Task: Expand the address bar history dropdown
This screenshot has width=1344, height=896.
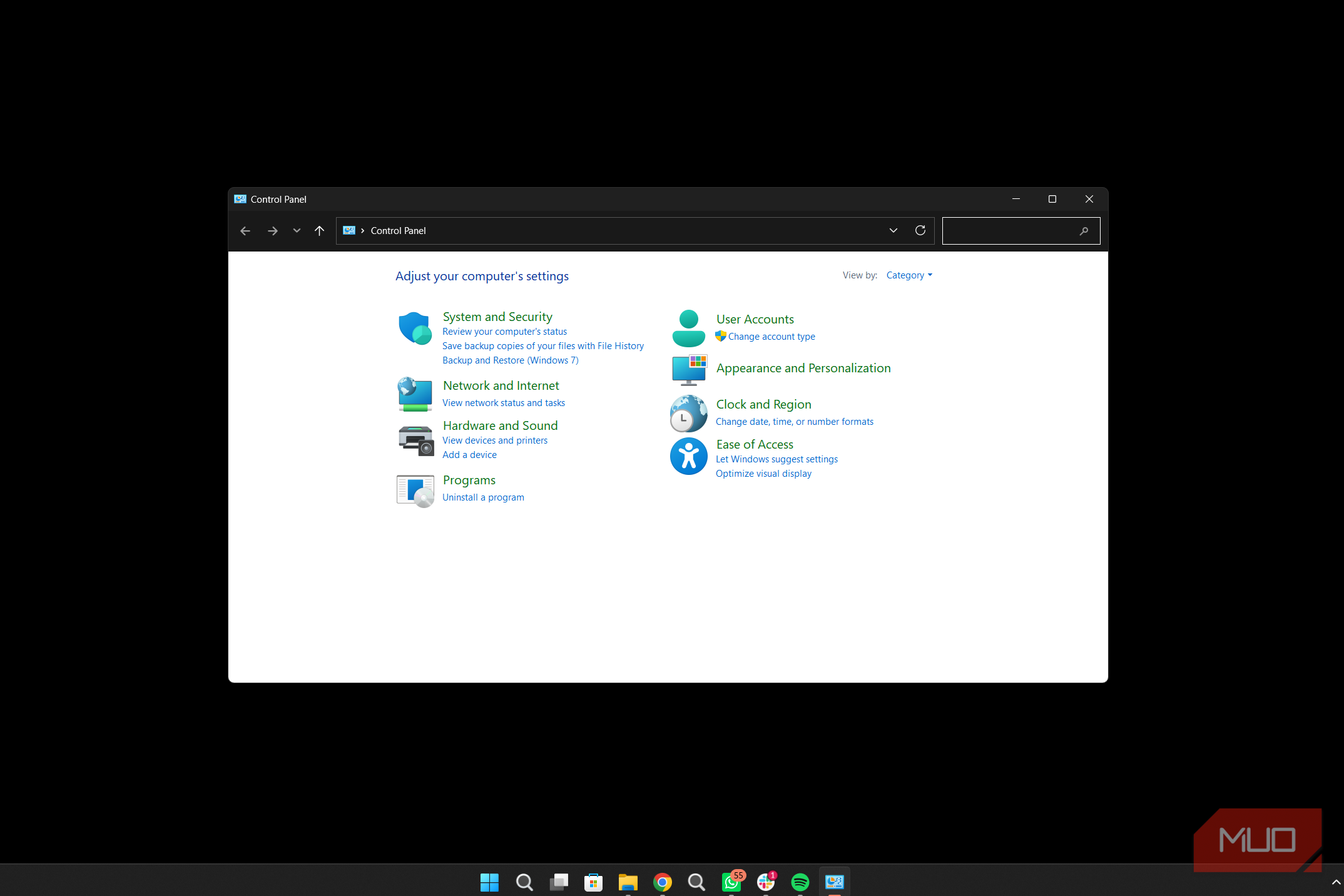Action: point(893,230)
